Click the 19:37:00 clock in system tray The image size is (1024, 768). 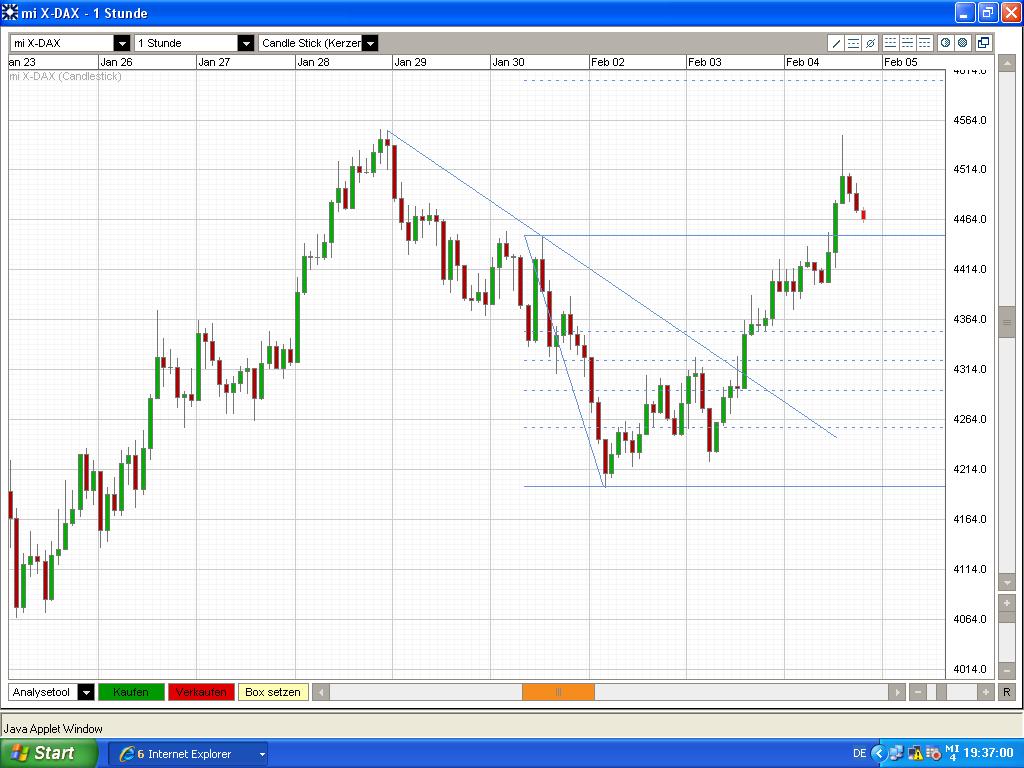coord(988,754)
